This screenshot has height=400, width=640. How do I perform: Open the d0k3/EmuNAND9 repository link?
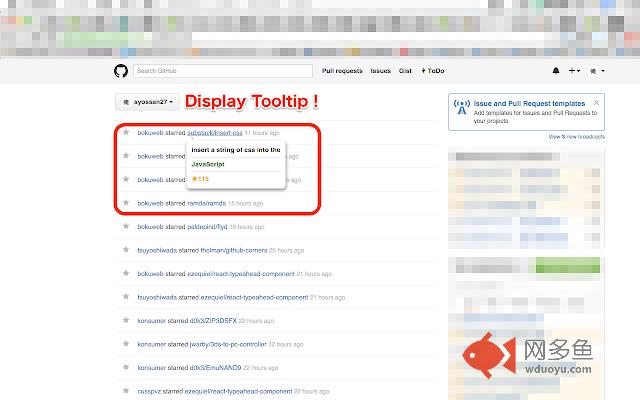(x=215, y=368)
